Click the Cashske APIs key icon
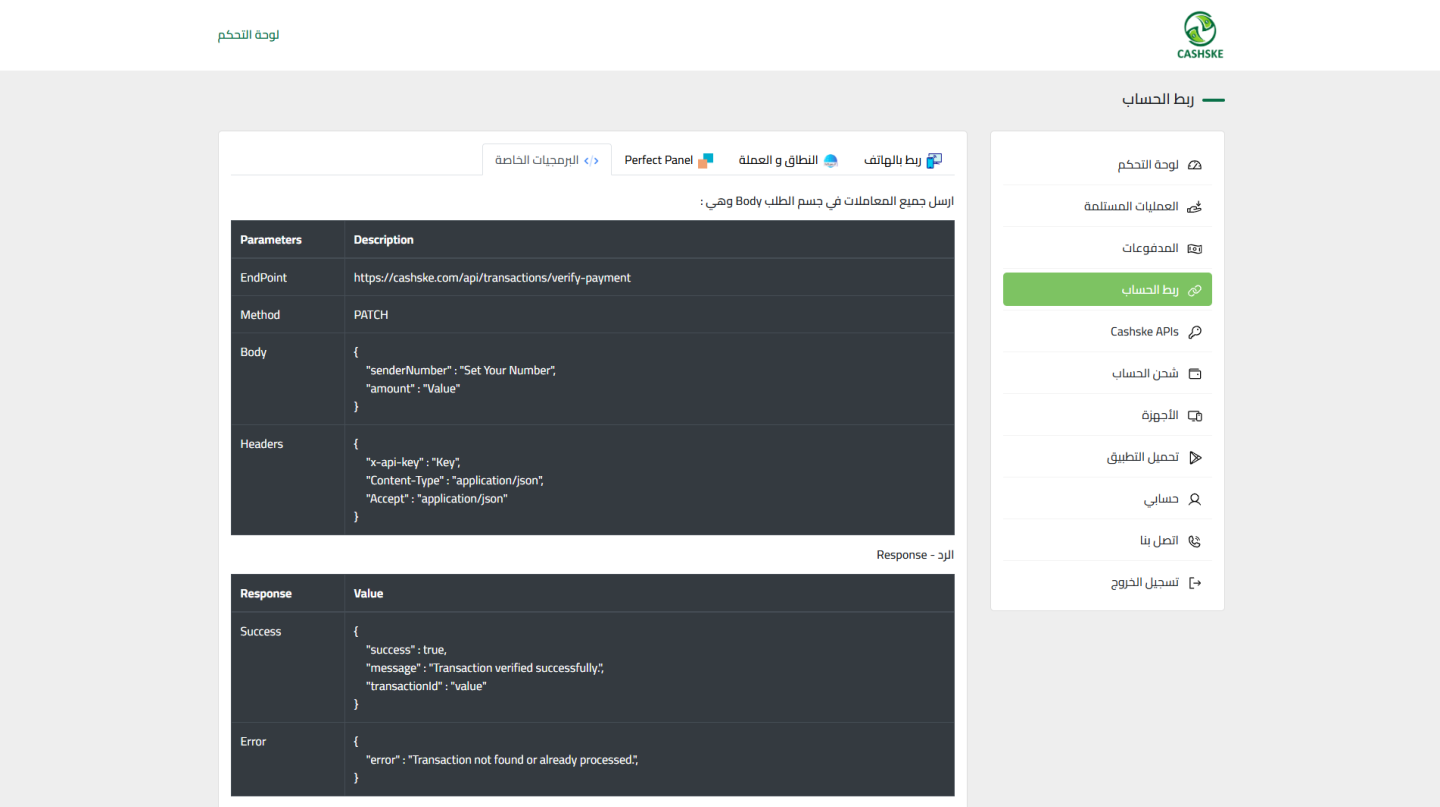The height and width of the screenshot is (807, 1440). point(1194,332)
